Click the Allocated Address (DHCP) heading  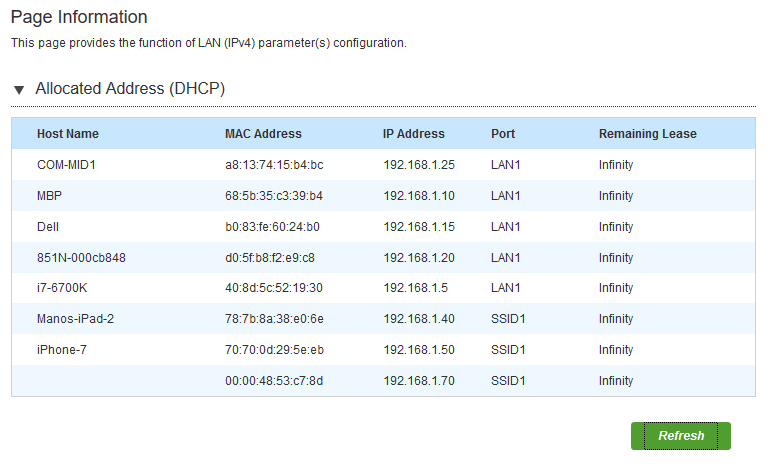tap(130, 88)
